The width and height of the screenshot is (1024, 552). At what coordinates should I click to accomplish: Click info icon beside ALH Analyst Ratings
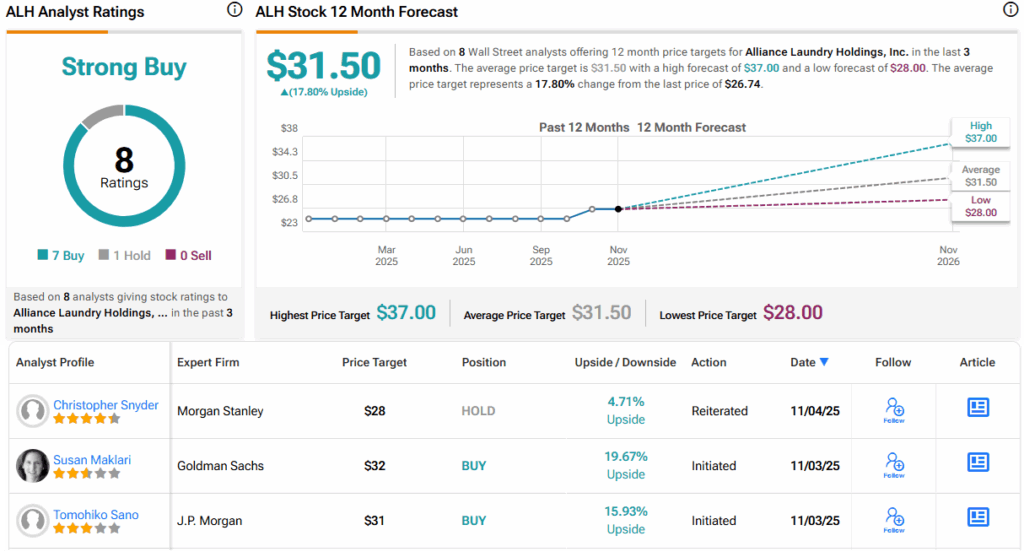click(x=234, y=10)
